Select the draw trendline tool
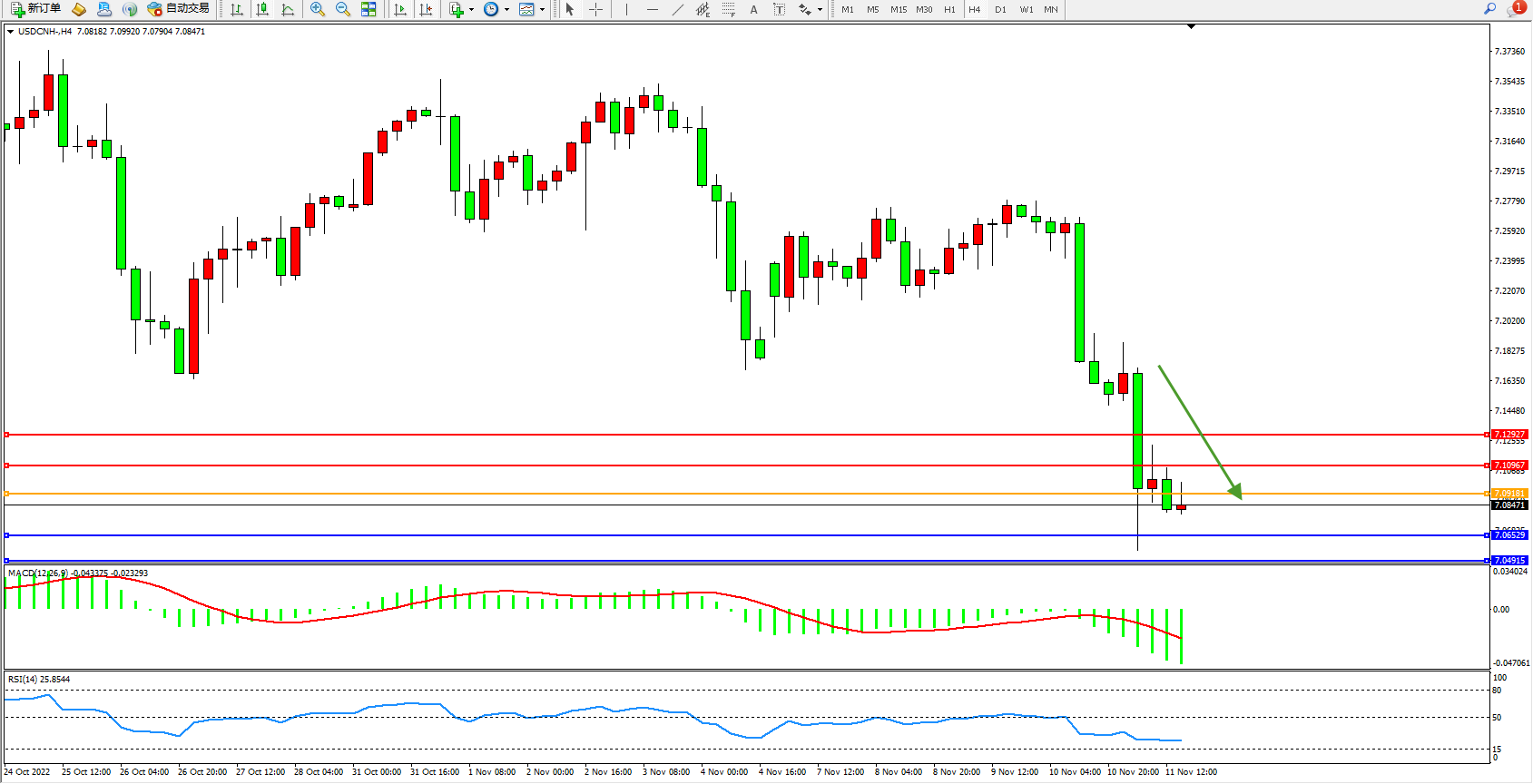 [x=677, y=9]
